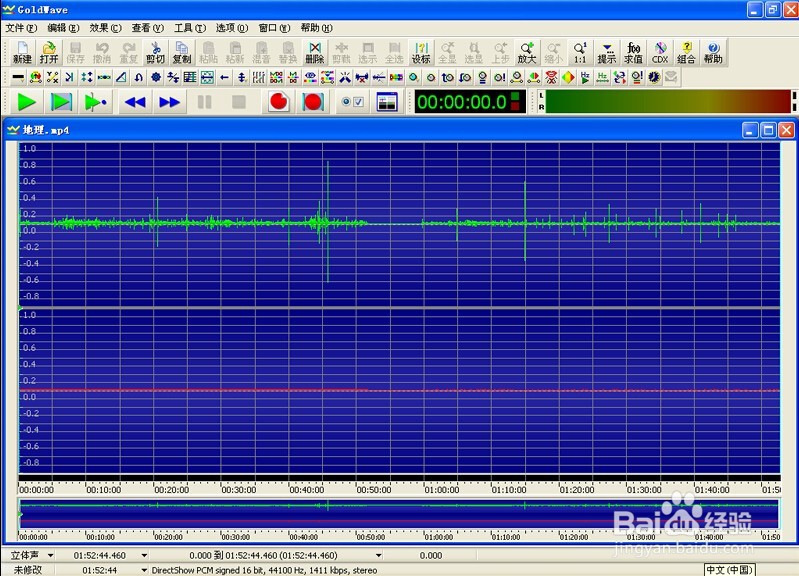The image size is (799, 576).
Task: Open the 帮助(H) menu
Action: point(316,28)
